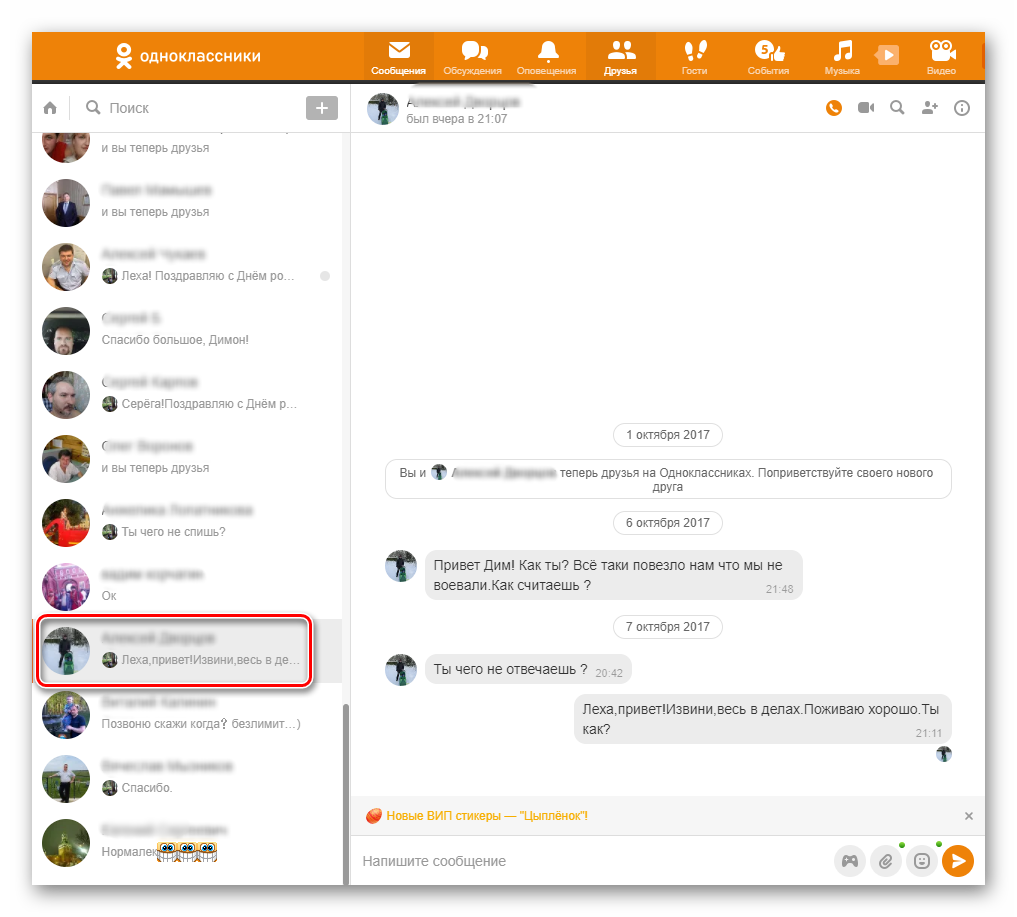1017x917 pixels.
Task: Add participant to chat icon
Action: coord(930,108)
